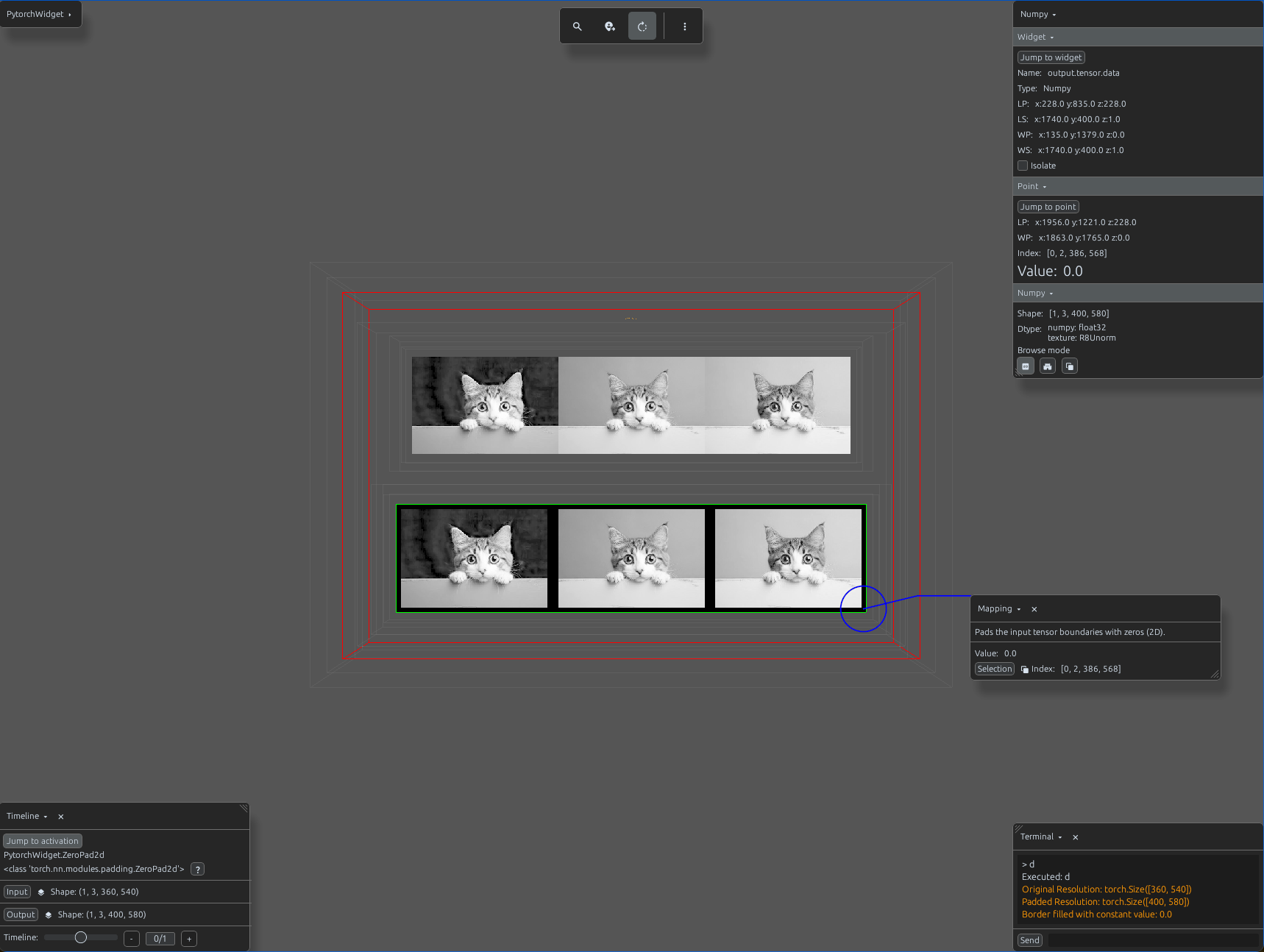
Task: Click the padded right cat image in bottom row
Action: point(788,558)
